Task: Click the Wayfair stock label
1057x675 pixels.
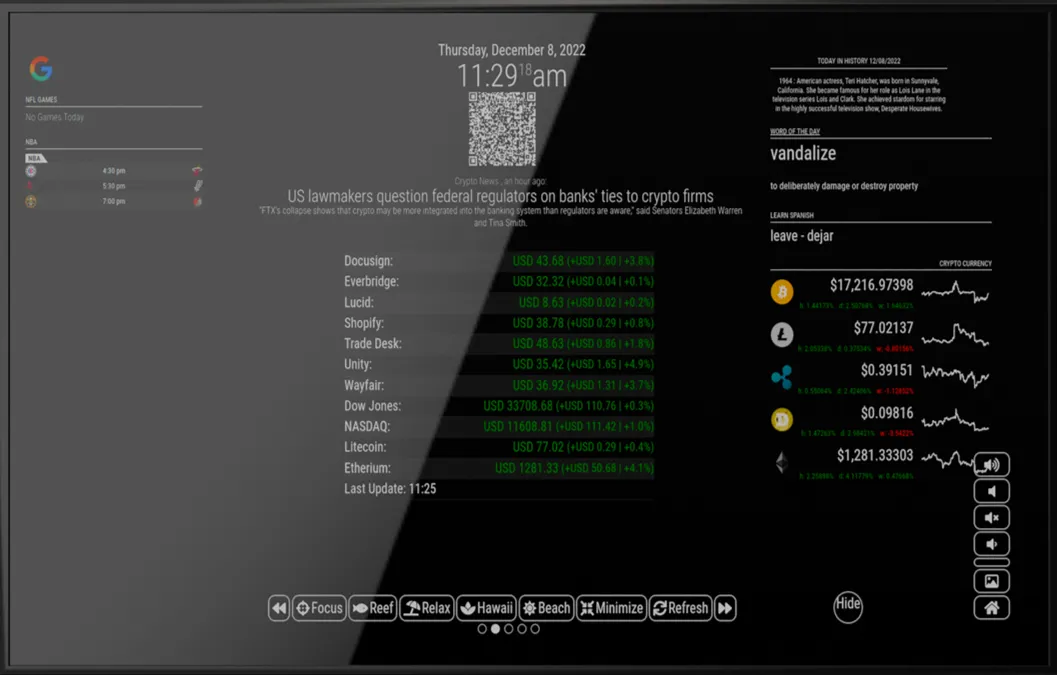Action: [364, 386]
